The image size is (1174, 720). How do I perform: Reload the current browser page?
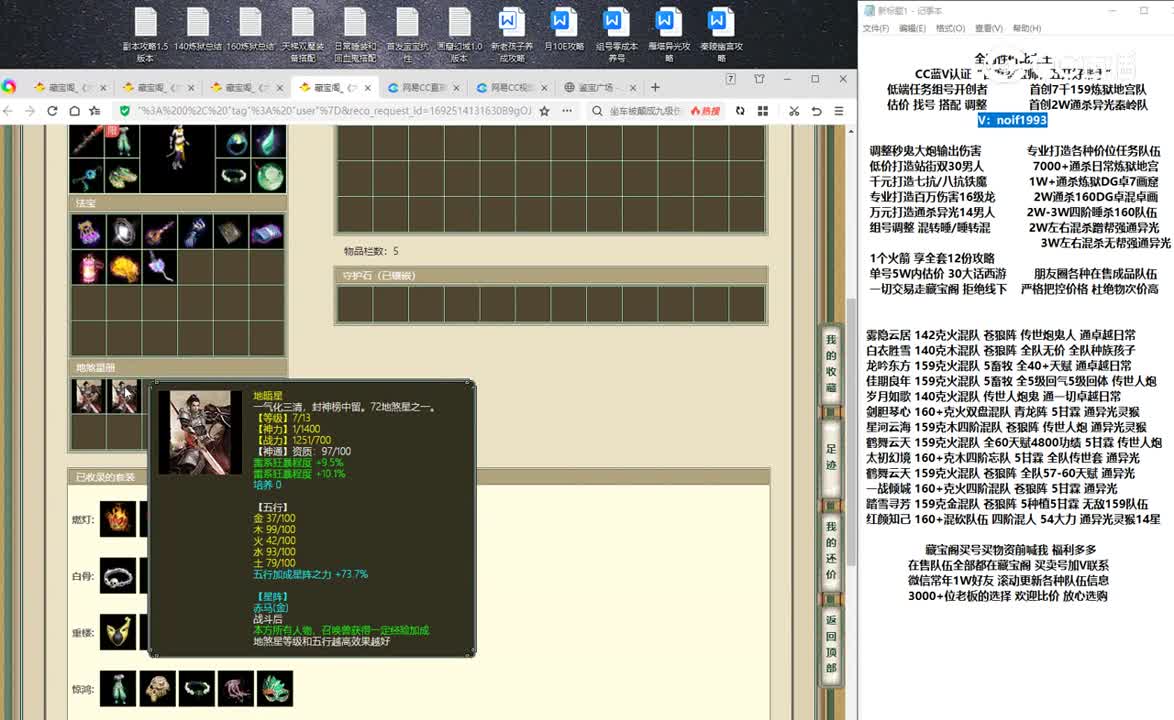[x=52, y=111]
